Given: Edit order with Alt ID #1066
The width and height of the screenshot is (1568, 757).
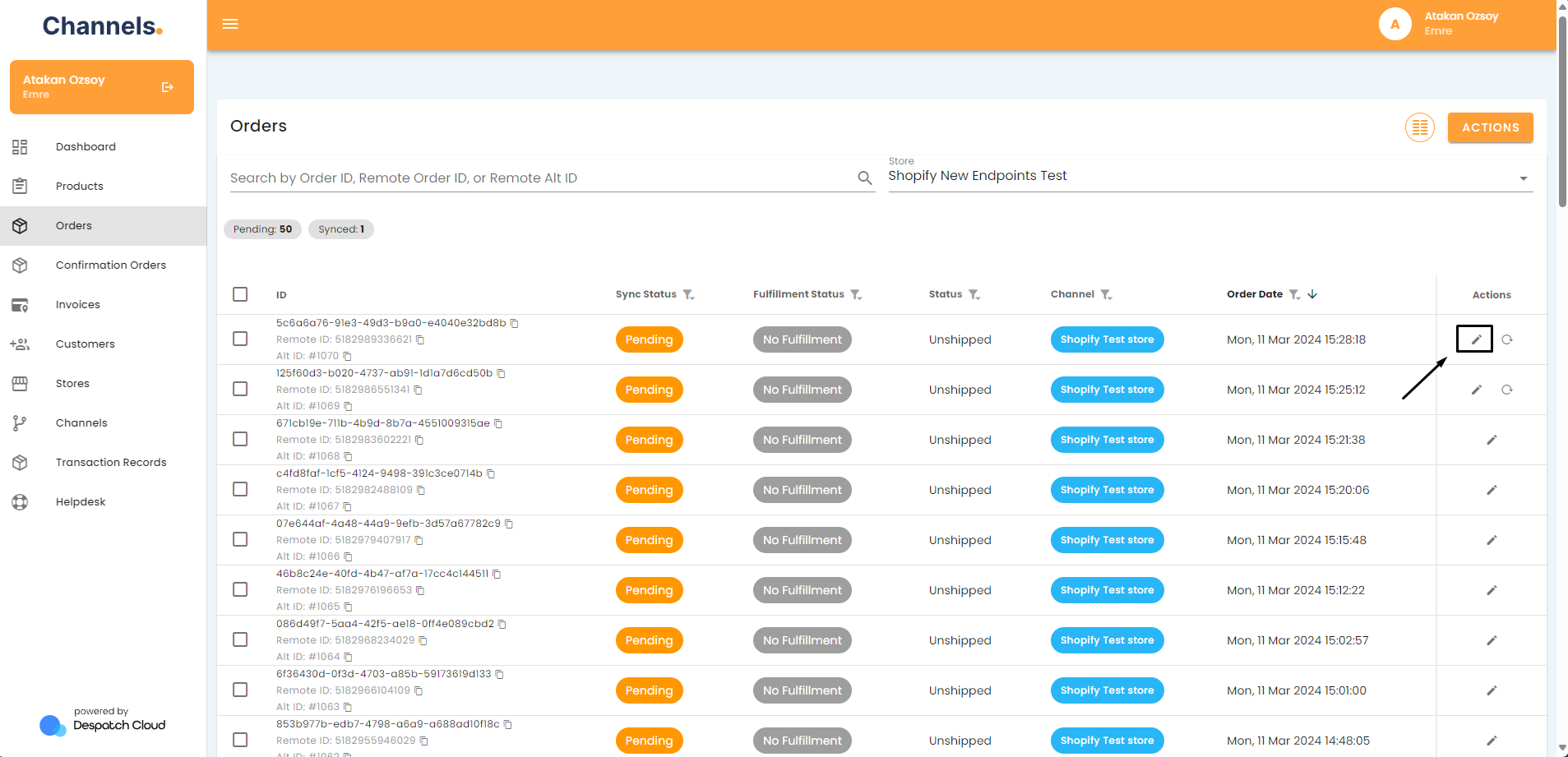Looking at the screenshot, I should click(x=1492, y=540).
